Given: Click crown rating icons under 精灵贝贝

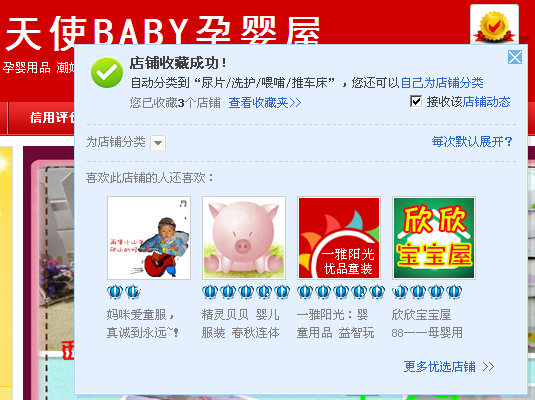Looking at the screenshot, I should click(246, 292).
